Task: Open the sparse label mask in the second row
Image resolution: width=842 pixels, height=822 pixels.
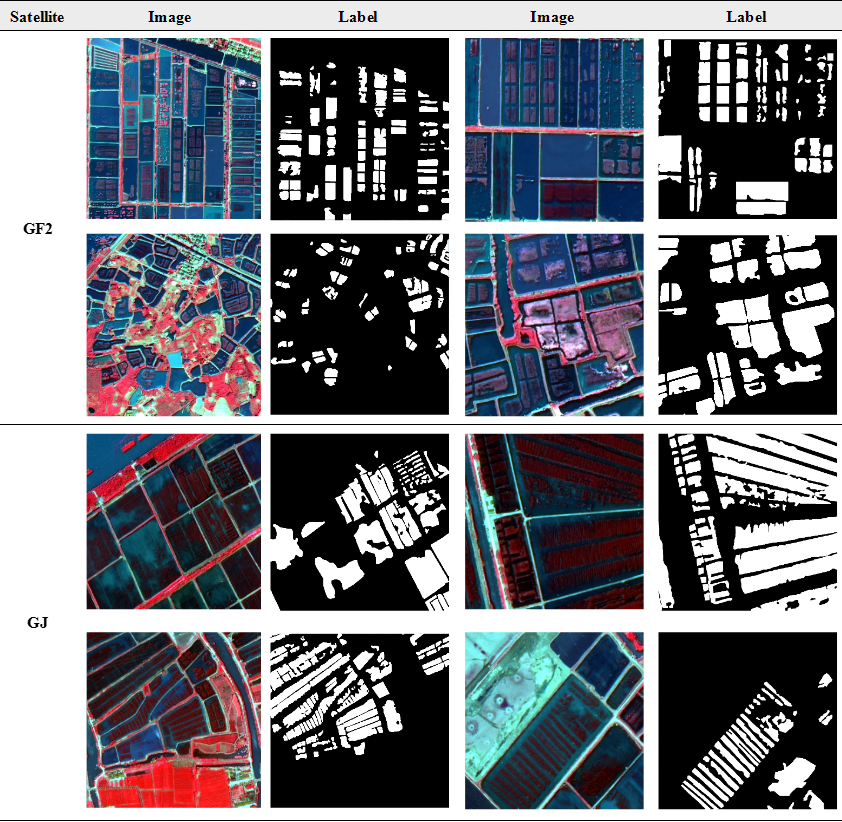Action: [x=360, y=325]
